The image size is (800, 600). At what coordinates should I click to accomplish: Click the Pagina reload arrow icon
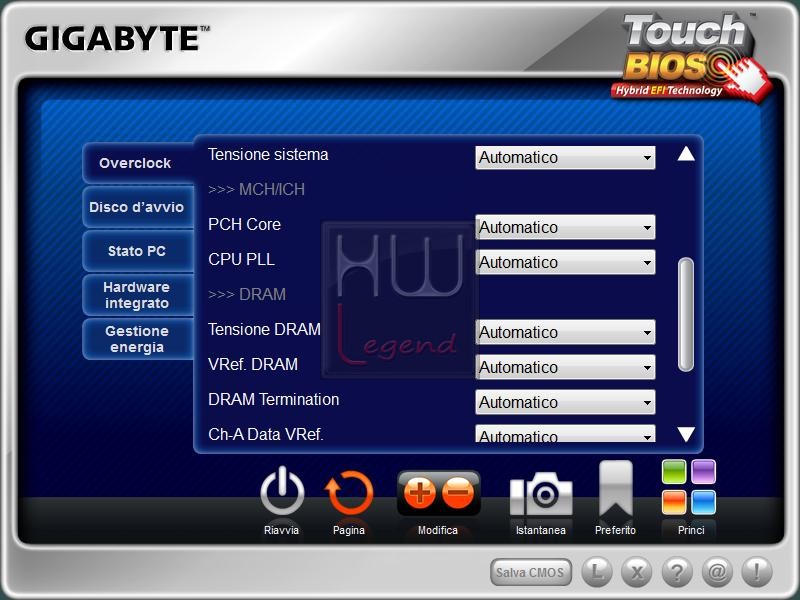point(349,492)
